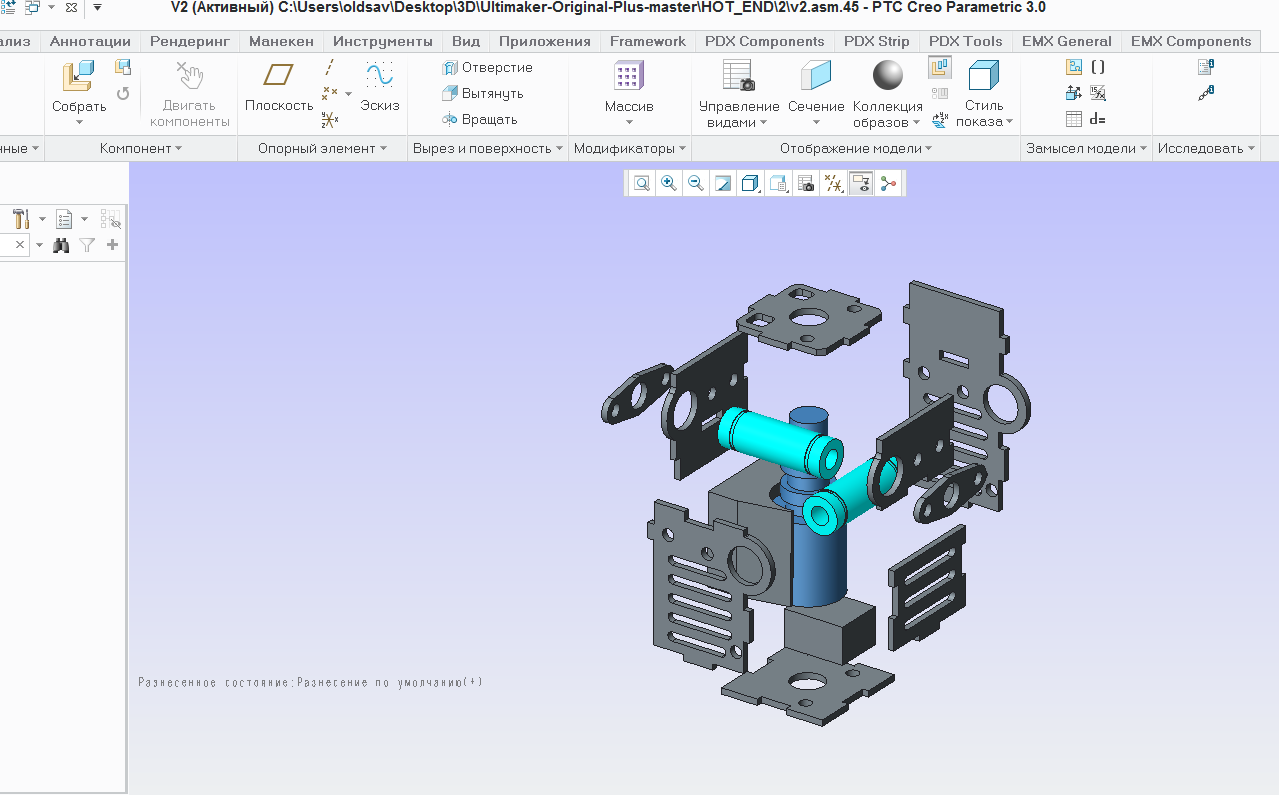Open Управление видами view manager
Image resolution: width=1279 pixels, height=795 pixels.
(x=738, y=76)
